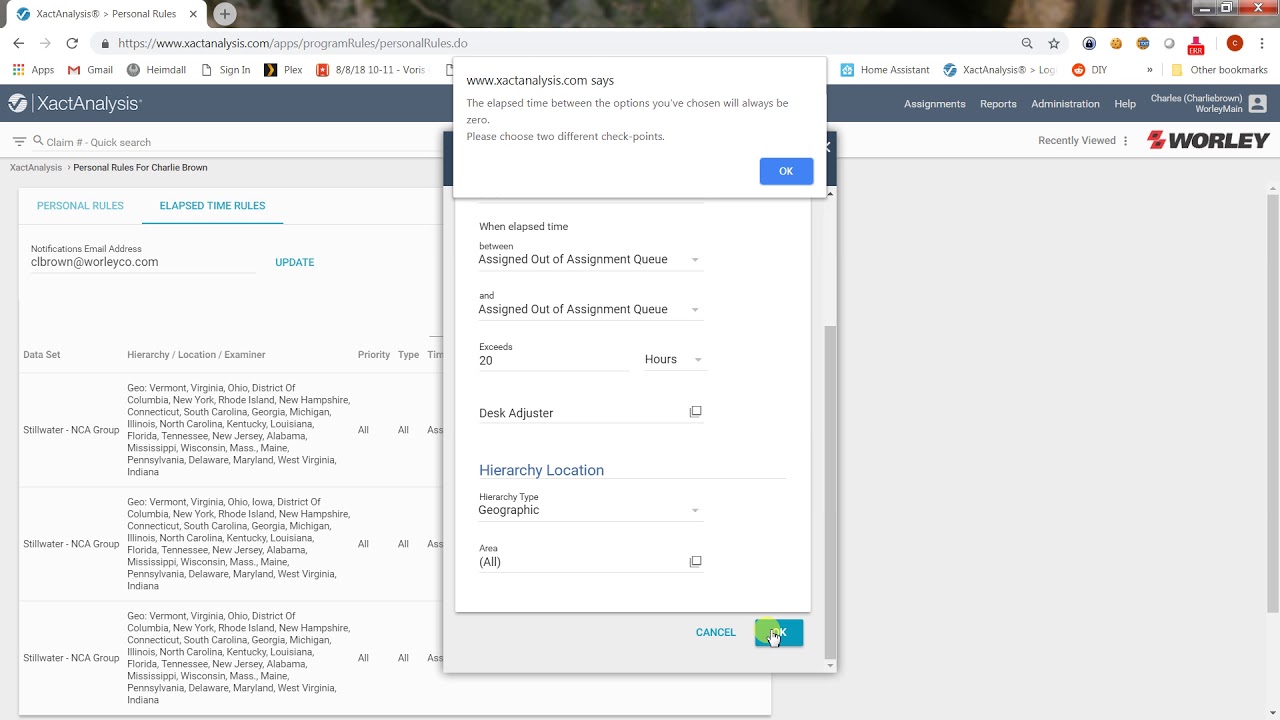The image size is (1280, 720).
Task: Open the Plex bookmark
Action: [283, 70]
